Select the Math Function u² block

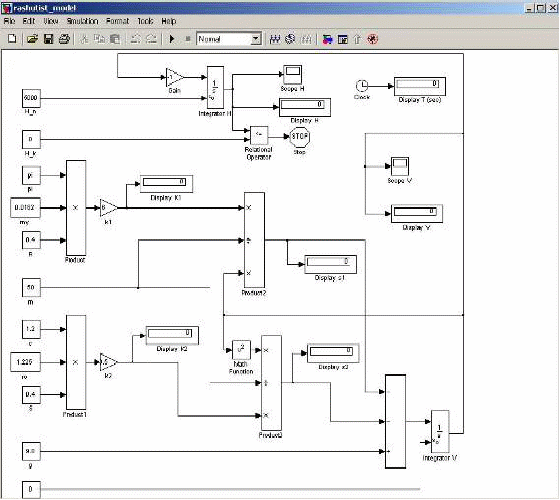(x=241, y=350)
